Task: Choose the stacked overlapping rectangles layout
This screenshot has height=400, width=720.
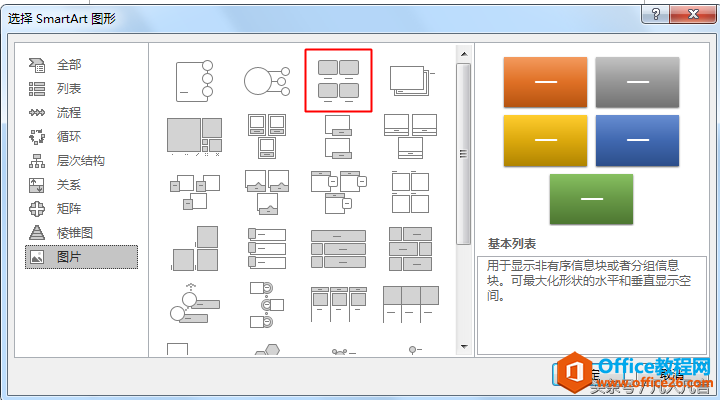Action: tap(411, 81)
